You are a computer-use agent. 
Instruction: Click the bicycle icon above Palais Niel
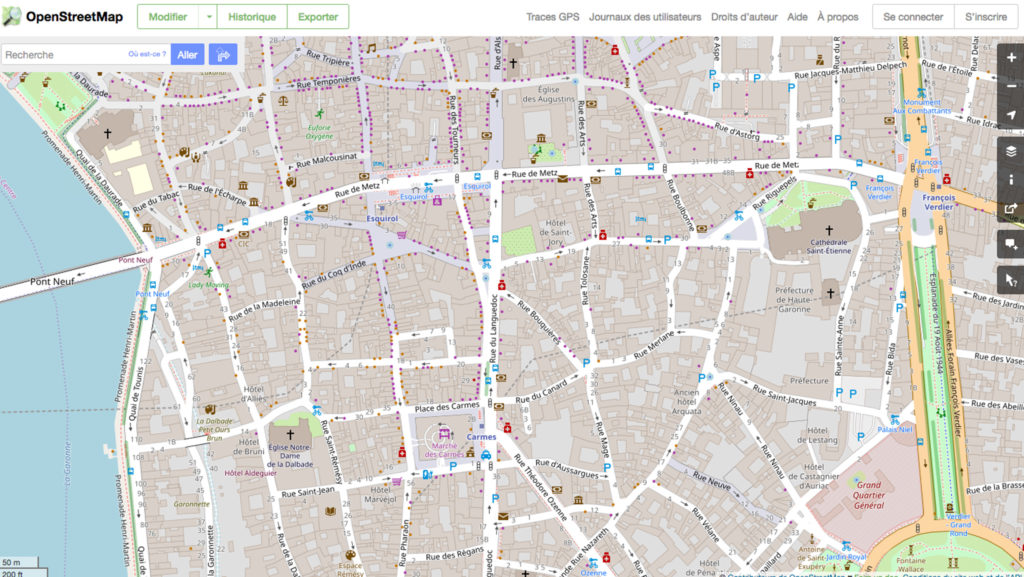click(x=895, y=420)
